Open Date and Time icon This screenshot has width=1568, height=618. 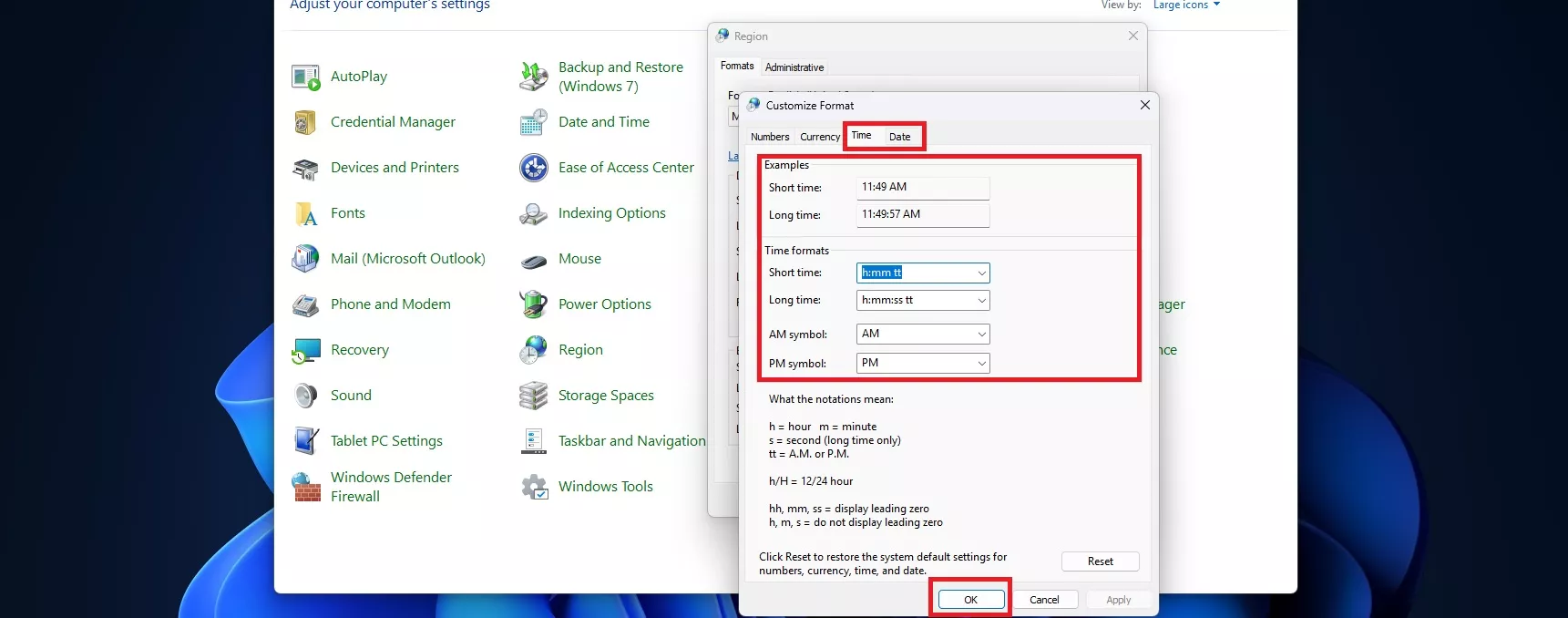534,122
